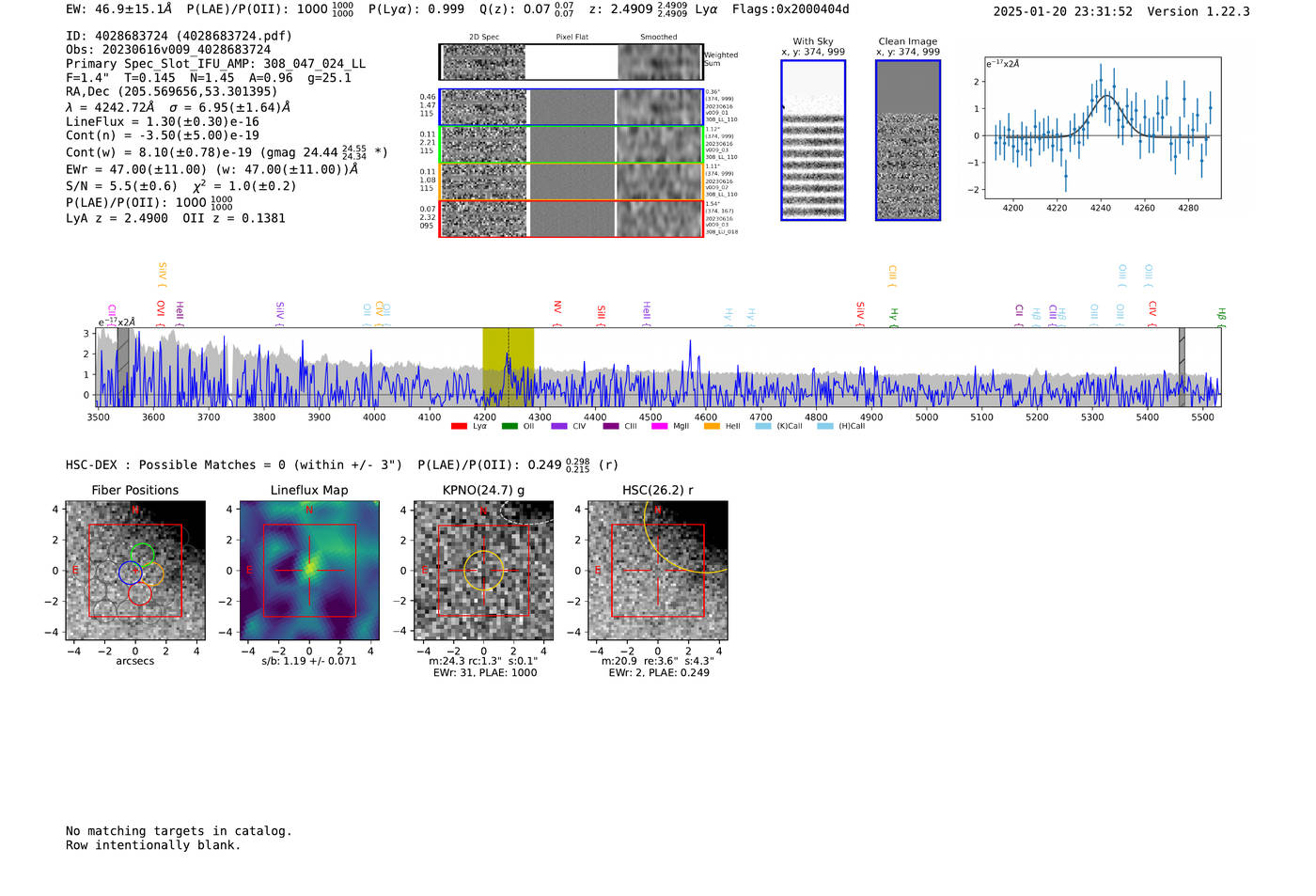
Task: Click the 'EWr: 31, PLAE: 1000' caption
Action: click(485, 673)
